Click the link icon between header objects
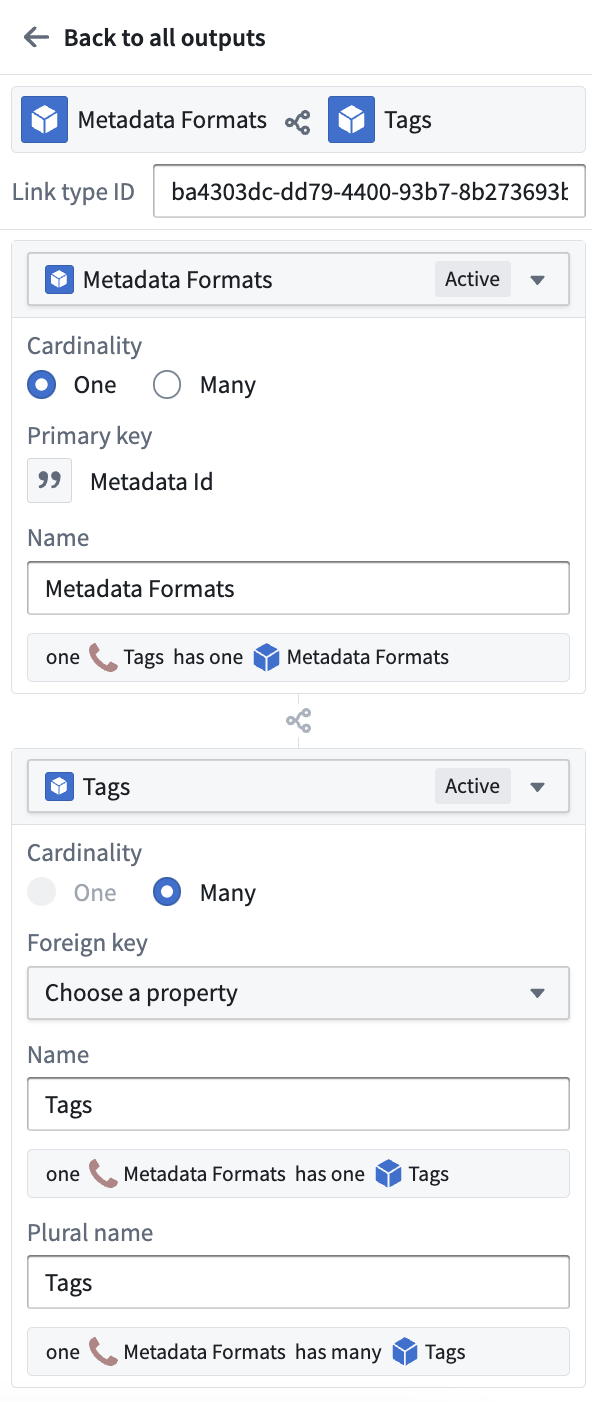Screen dimensions: 592x1402 coord(298,122)
